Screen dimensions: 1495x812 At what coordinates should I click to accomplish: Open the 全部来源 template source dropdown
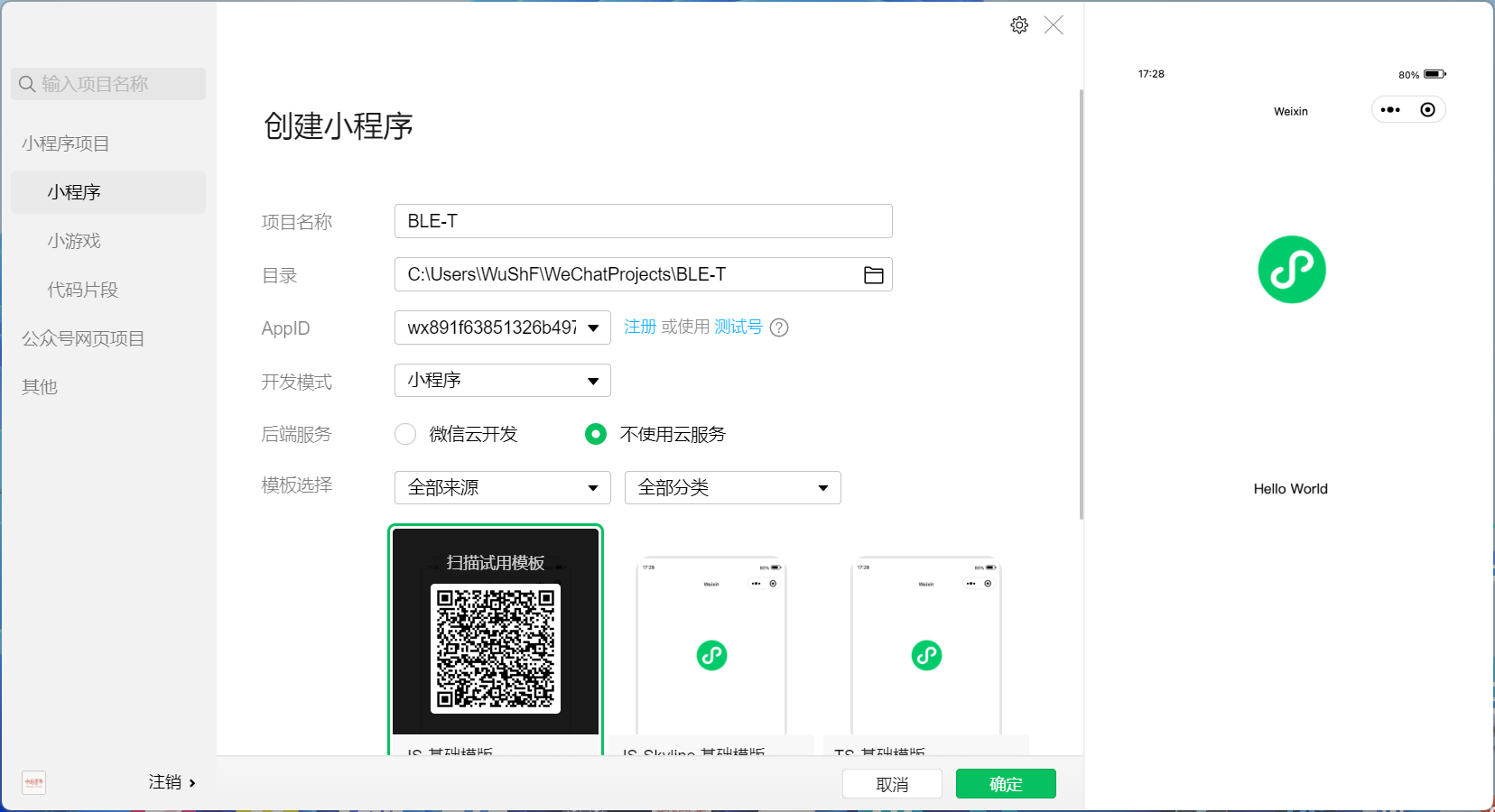503,488
